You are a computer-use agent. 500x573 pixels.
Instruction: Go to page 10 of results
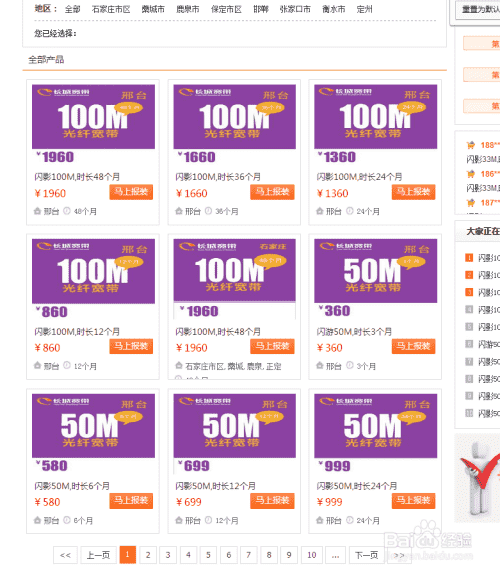click(x=311, y=555)
